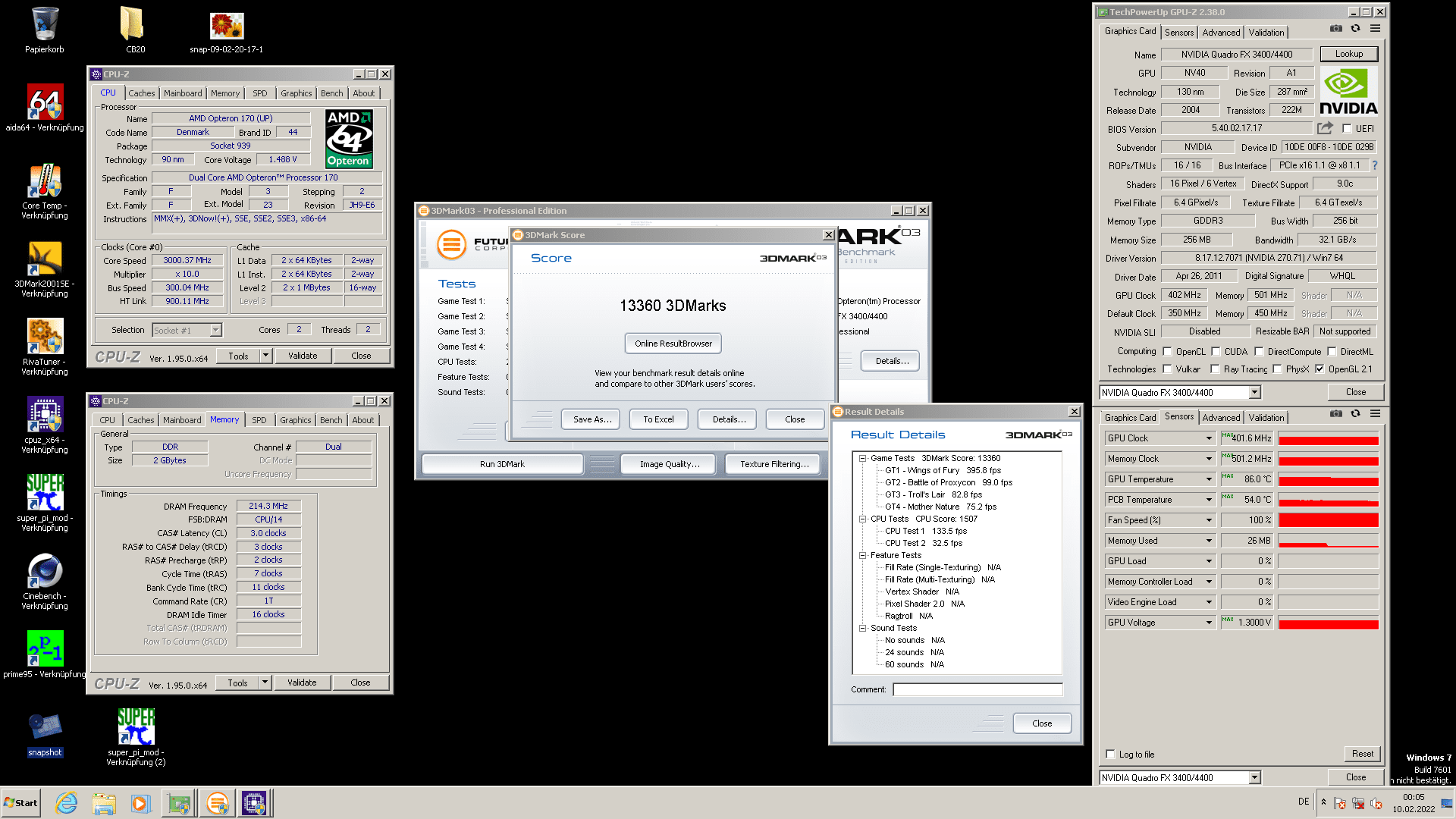The width and height of the screenshot is (1456, 819).
Task: Launch the 3DMark2001SE shortcut
Action: coord(45,269)
